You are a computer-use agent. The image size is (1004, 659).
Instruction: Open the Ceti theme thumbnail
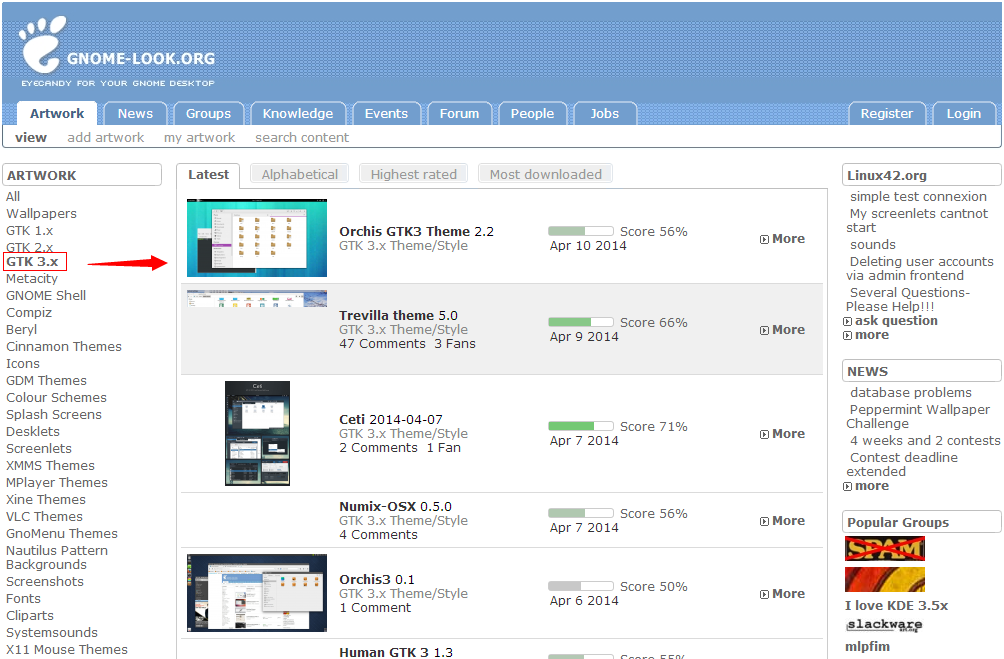click(x=257, y=433)
